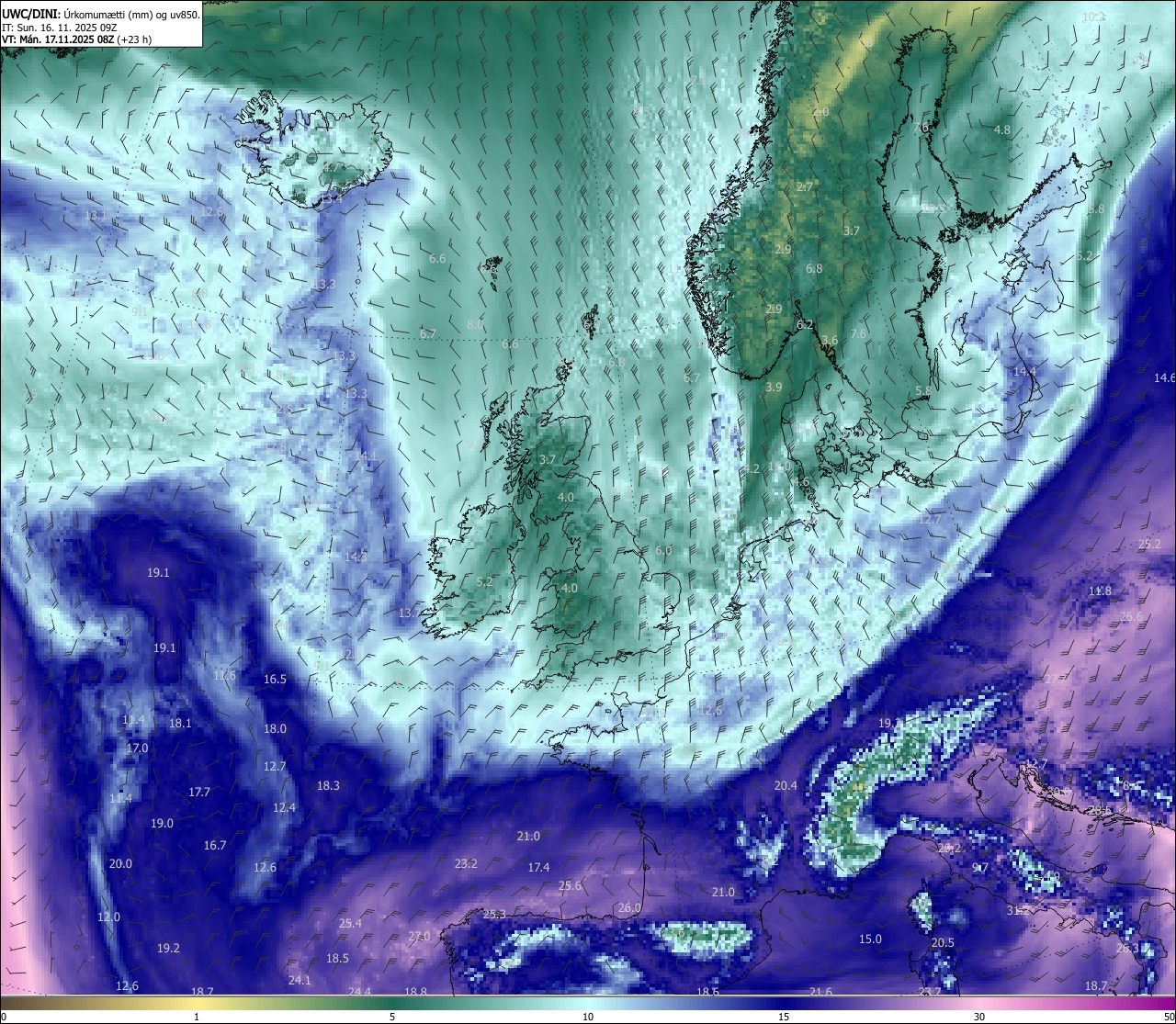Click the '12.0' map value
The image size is (1176, 1024).
(x=108, y=917)
